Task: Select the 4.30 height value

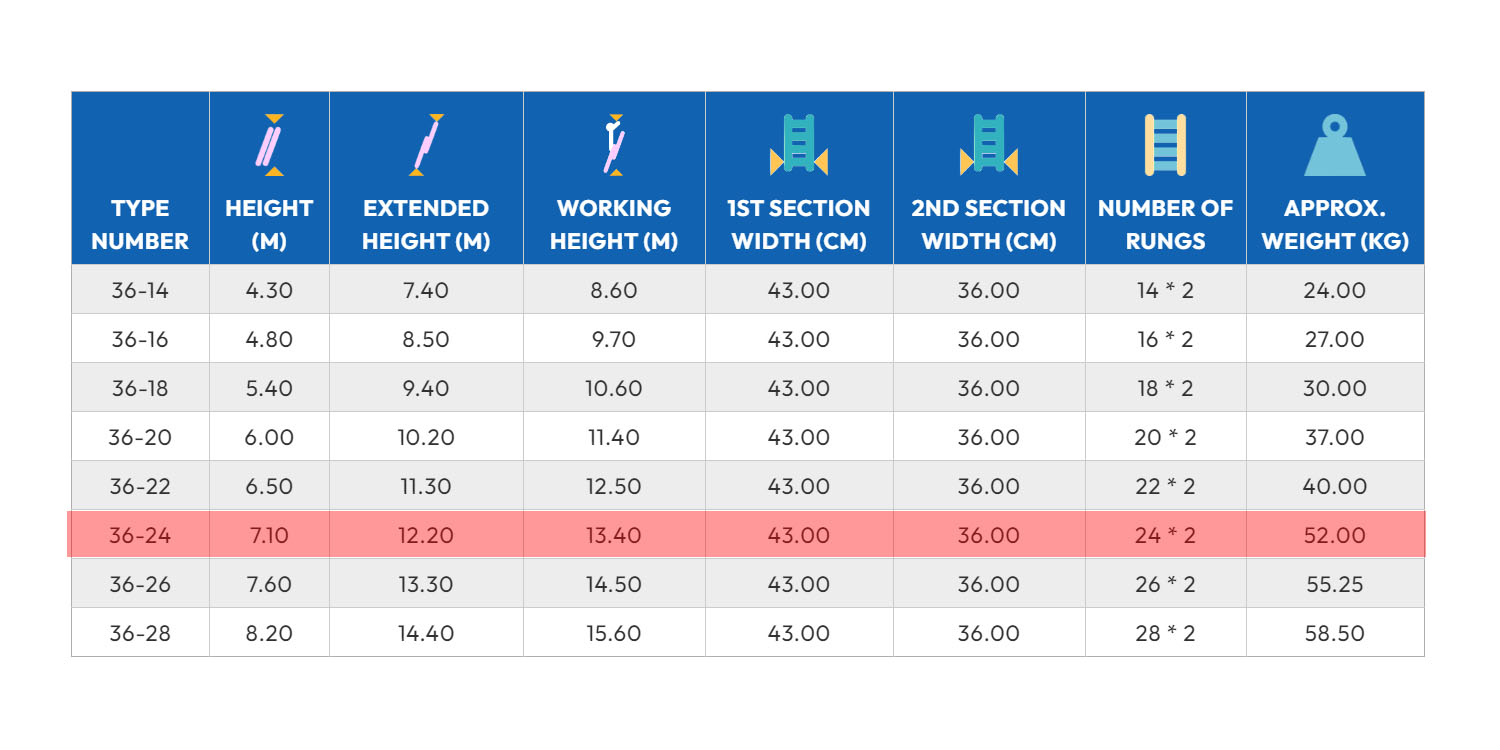Action: point(268,290)
